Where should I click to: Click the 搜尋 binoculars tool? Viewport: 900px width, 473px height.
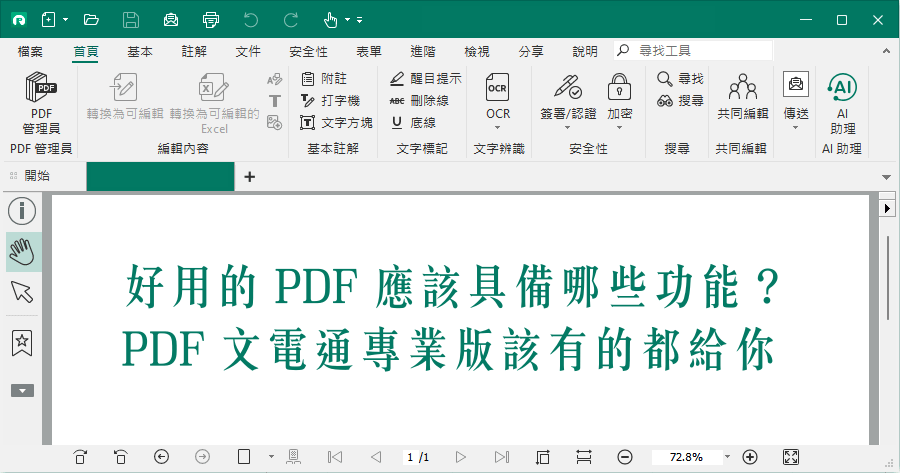(680, 101)
